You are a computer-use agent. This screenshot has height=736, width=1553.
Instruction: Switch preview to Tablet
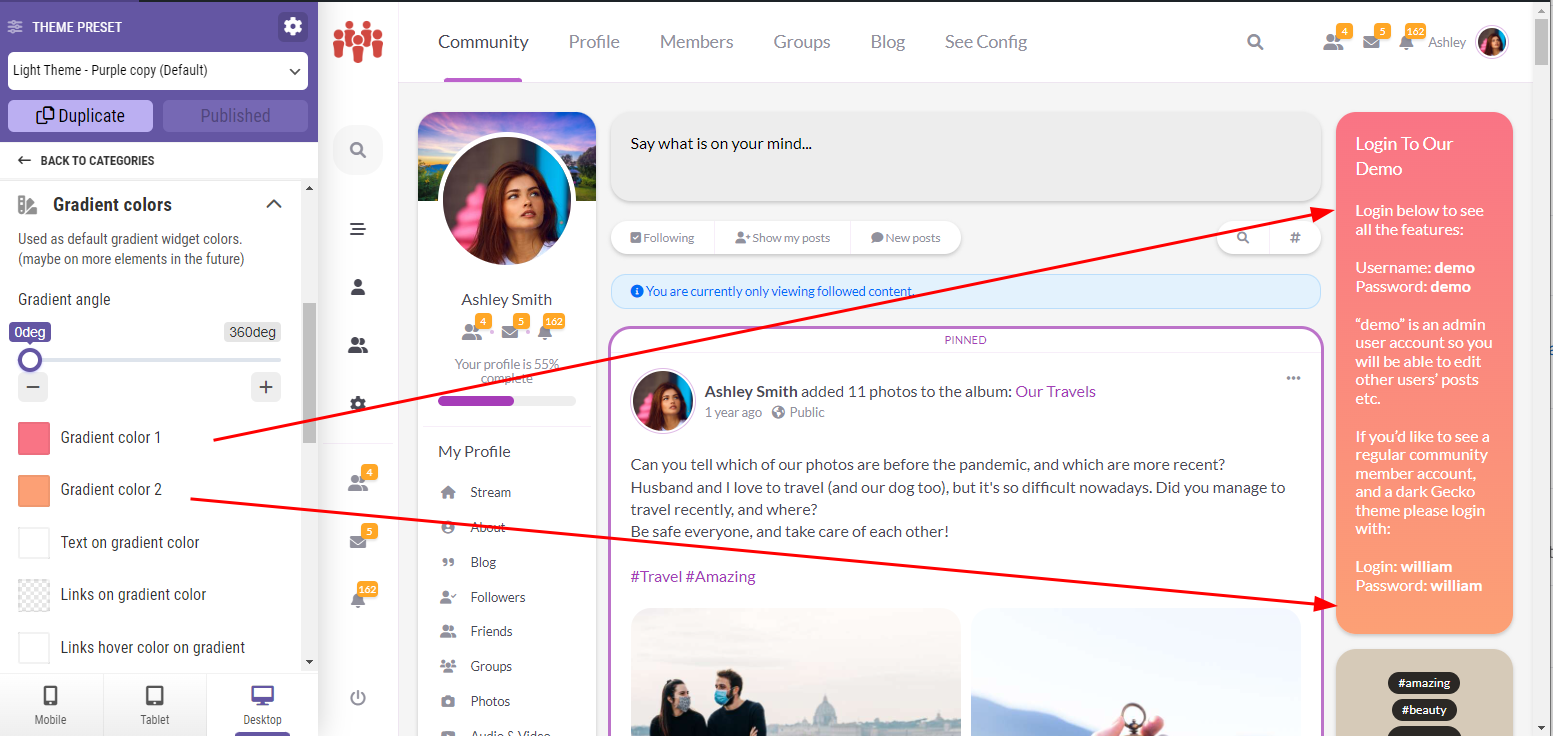[x=155, y=705]
